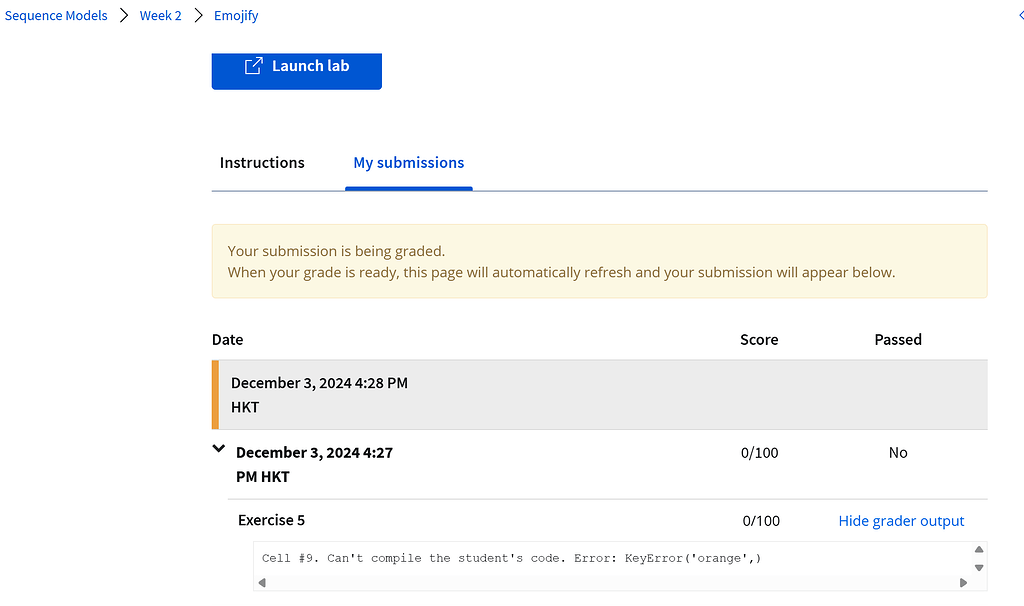The image size is (1024, 606).
Task: Click the chevron at the top-right edge
Action: [x=1019, y=16]
